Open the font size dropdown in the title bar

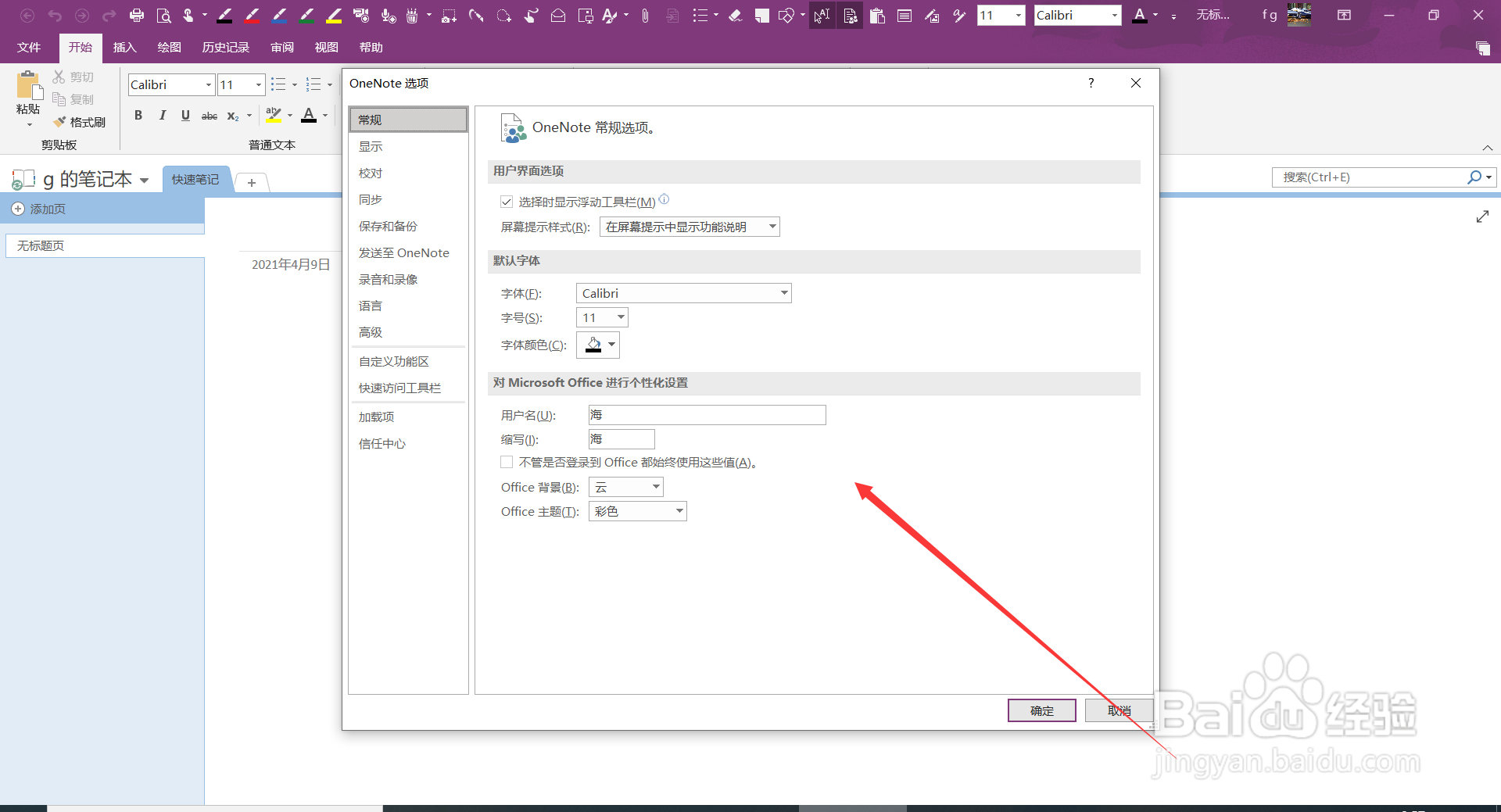pyautogui.click(x=1018, y=15)
